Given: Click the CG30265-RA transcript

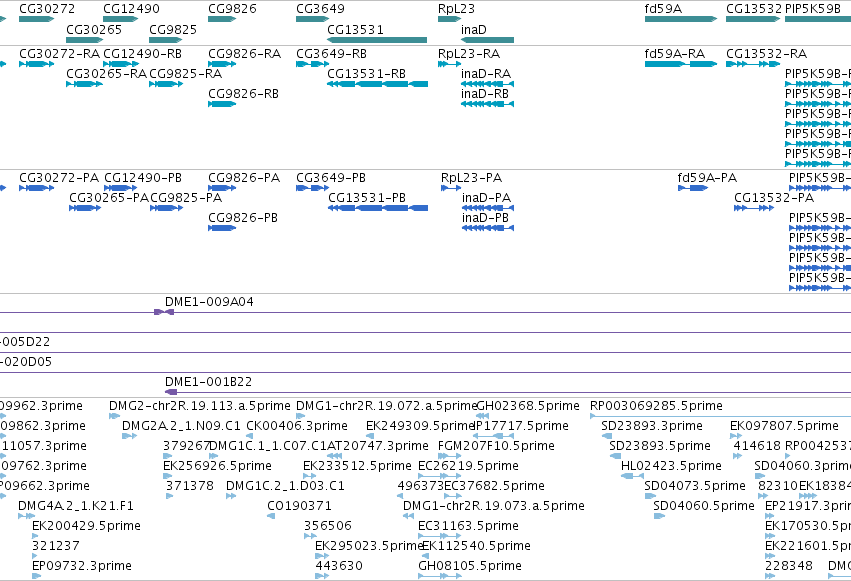Looking at the screenshot, I should tap(84, 84).
